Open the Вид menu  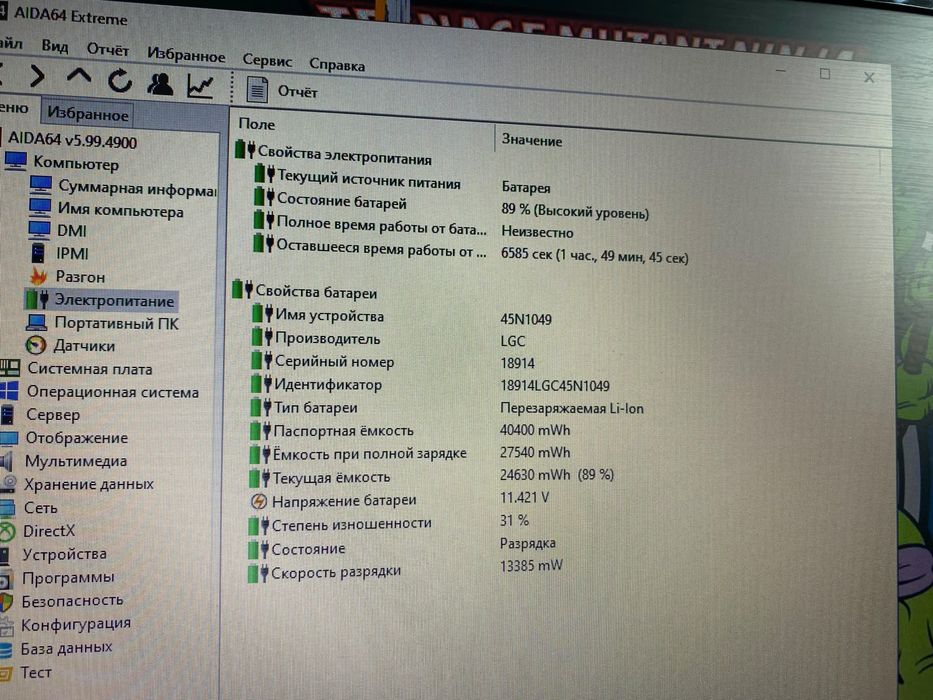55,46
